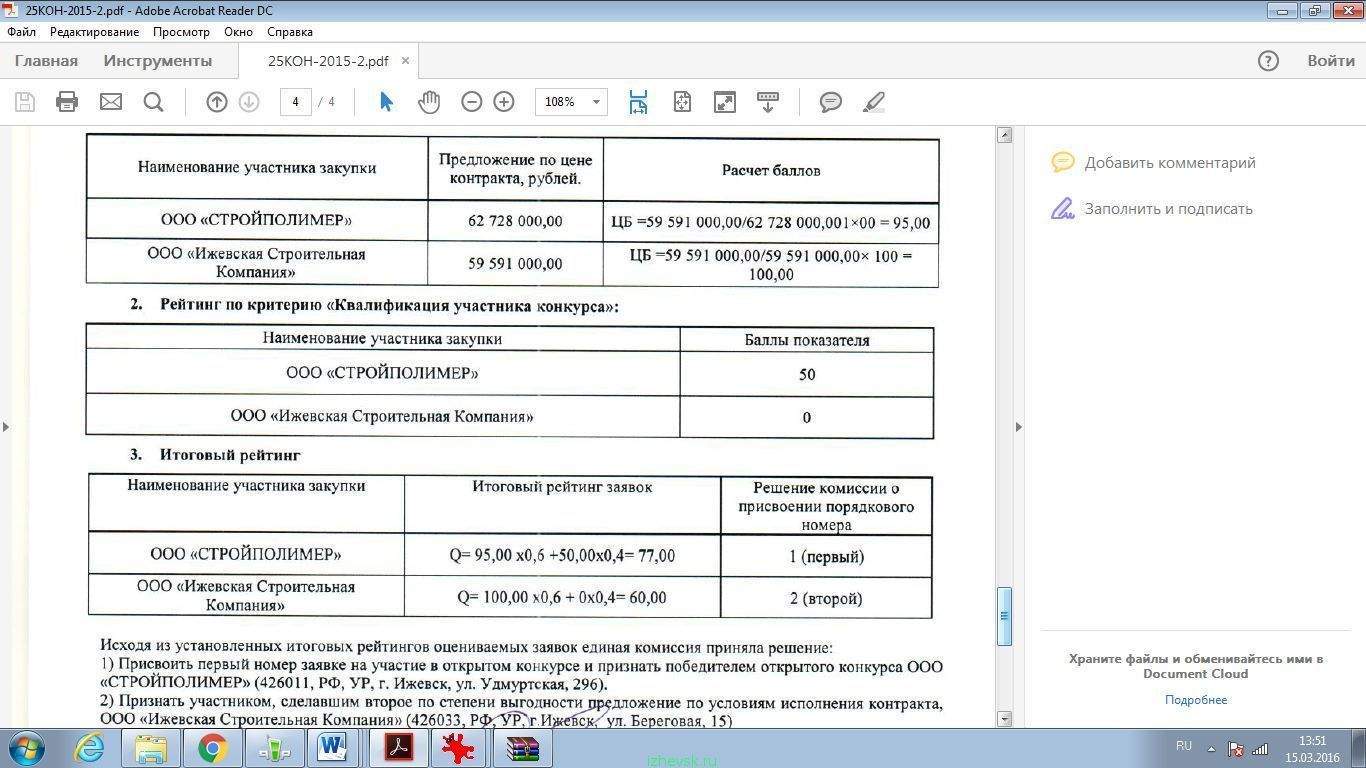Select the 25КОН-2015-2.pdf document tab

tap(328, 61)
